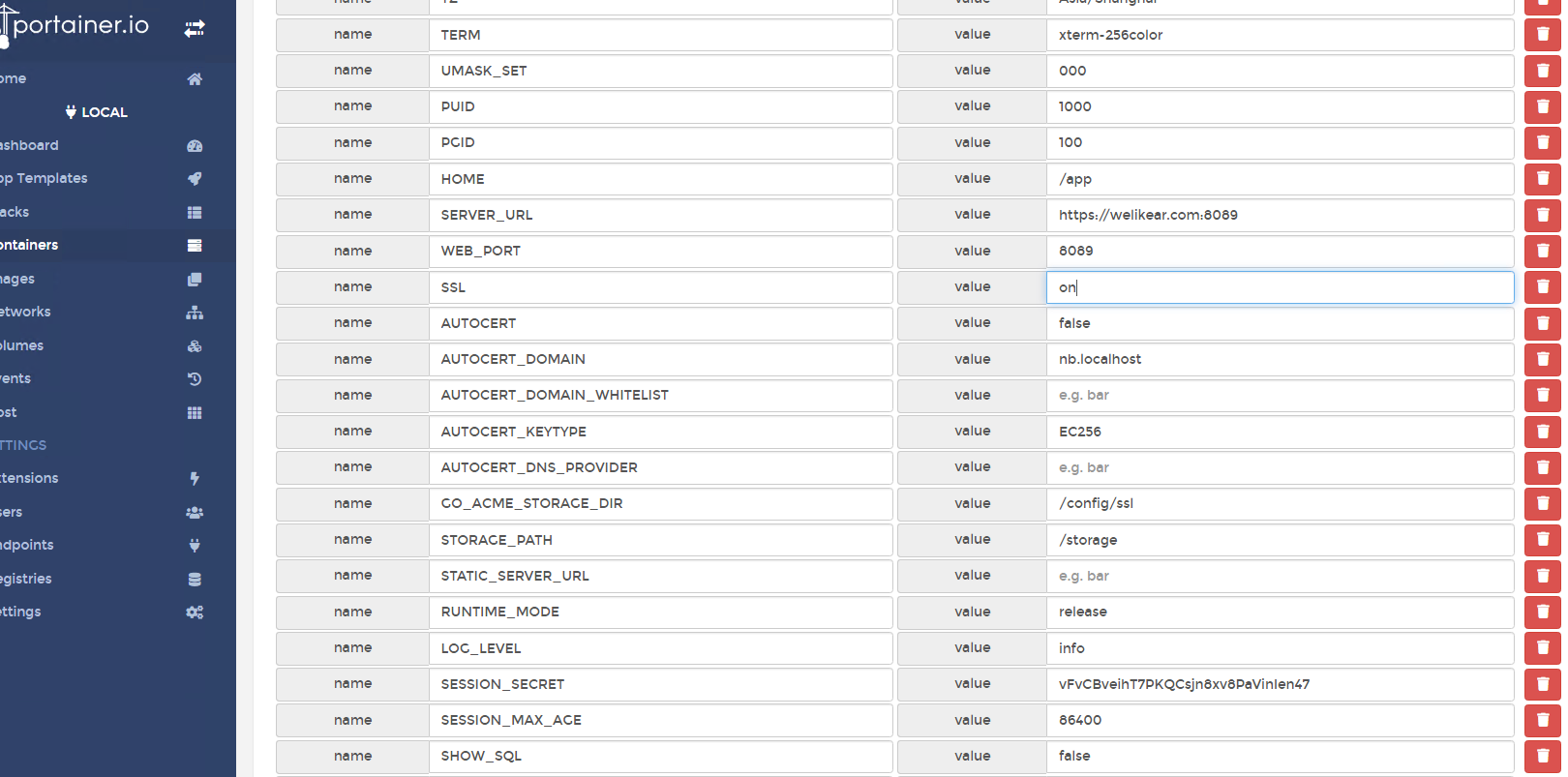The image size is (1568, 777).
Task: Remove the SESSION_SECRET variable with trash button
Action: tap(1542, 684)
